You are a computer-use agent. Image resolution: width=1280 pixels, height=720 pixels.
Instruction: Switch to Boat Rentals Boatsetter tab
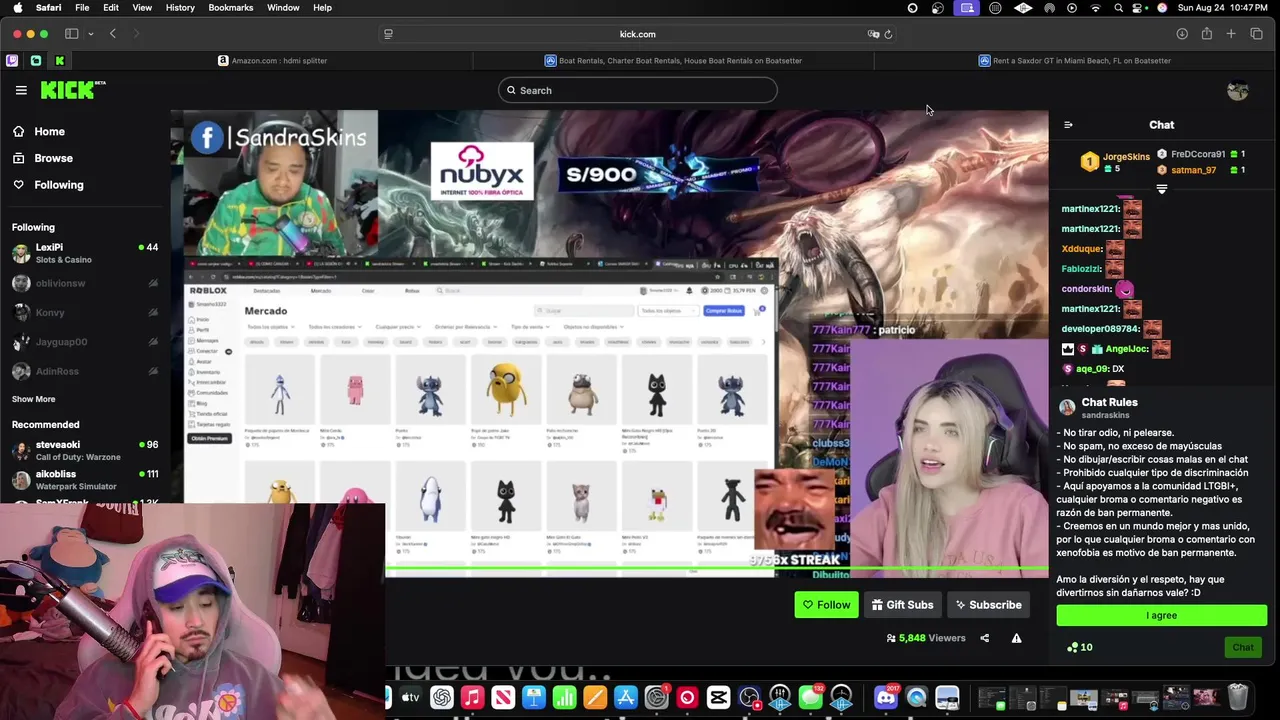pyautogui.click(x=673, y=60)
